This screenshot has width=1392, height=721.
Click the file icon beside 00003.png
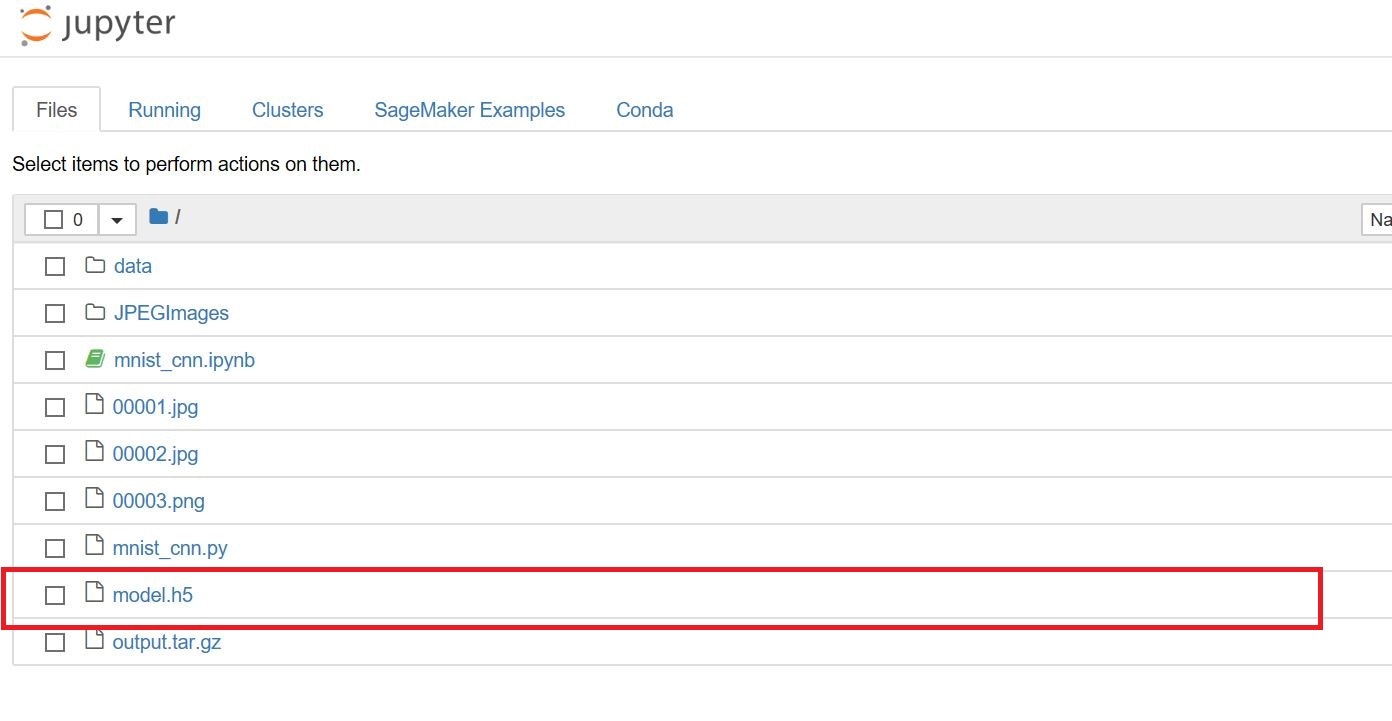pos(95,499)
